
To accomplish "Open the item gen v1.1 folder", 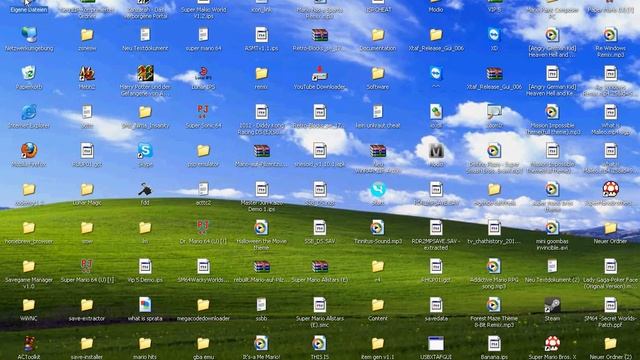I will click(x=378, y=344).
